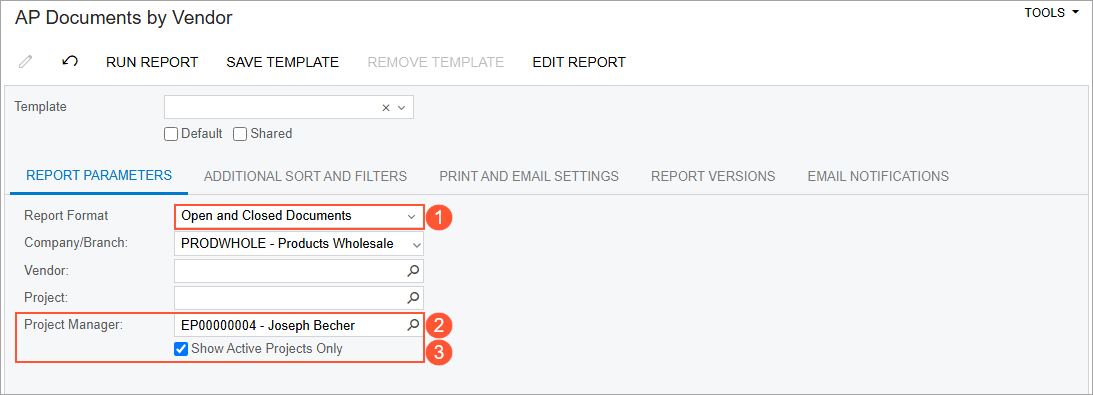Image resolution: width=1093 pixels, height=395 pixels.
Task: Open Project lookup magnifier icon
Action: click(x=413, y=297)
